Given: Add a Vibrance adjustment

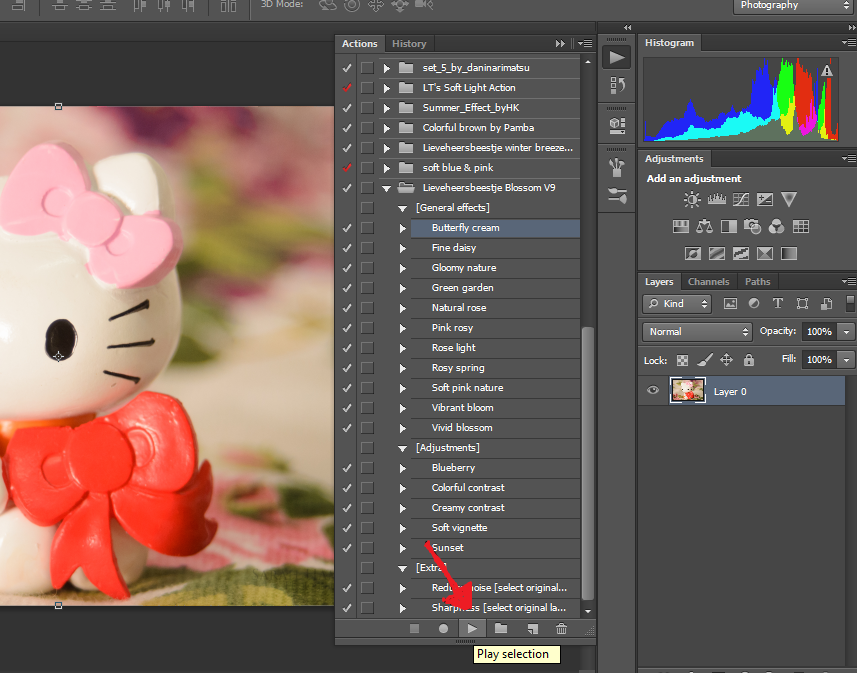Looking at the screenshot, I should coord(789,199).
